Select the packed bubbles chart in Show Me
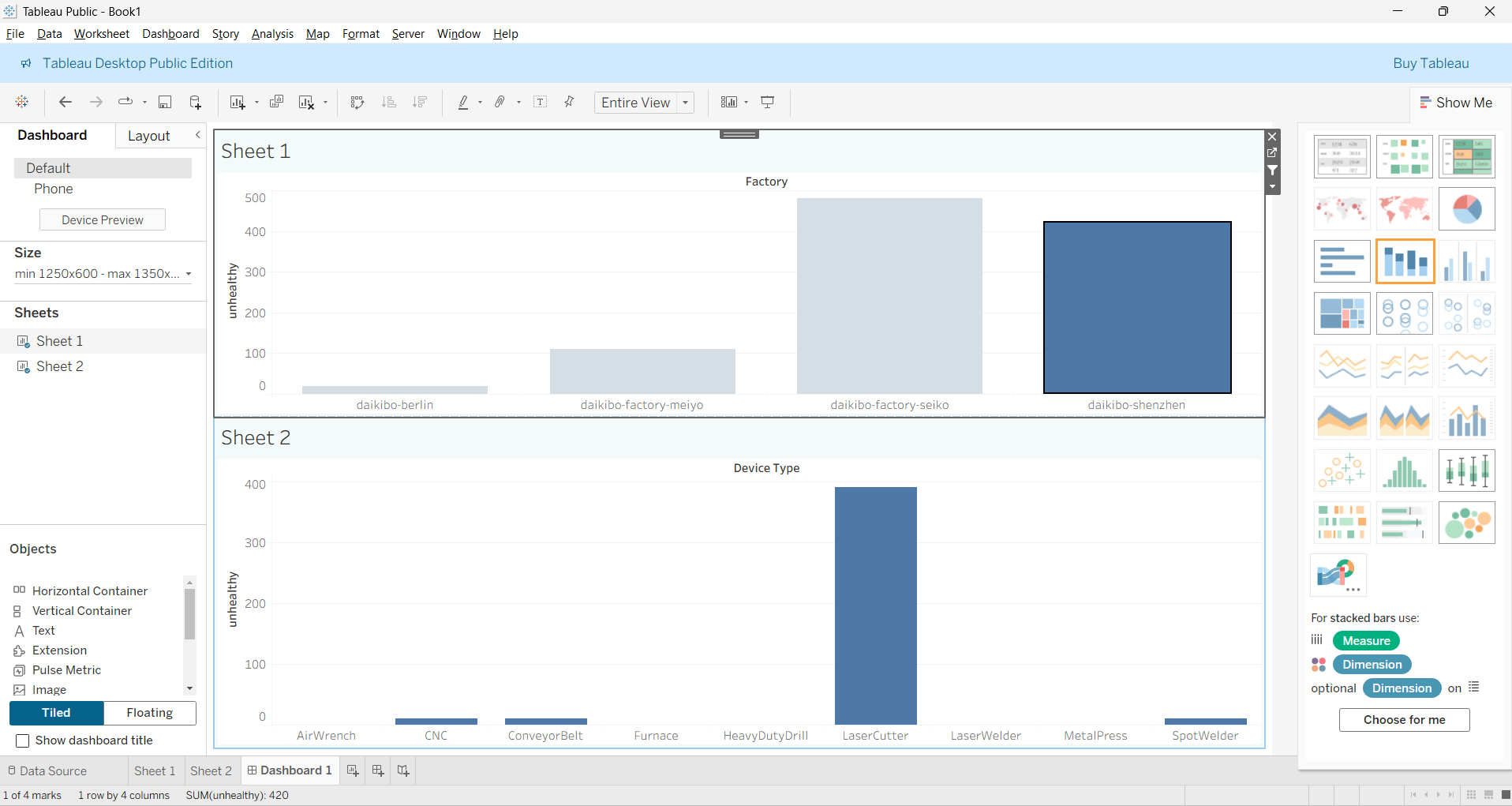The height and width of the screenshot is (806, 1512). click(x=1467, y=523)
